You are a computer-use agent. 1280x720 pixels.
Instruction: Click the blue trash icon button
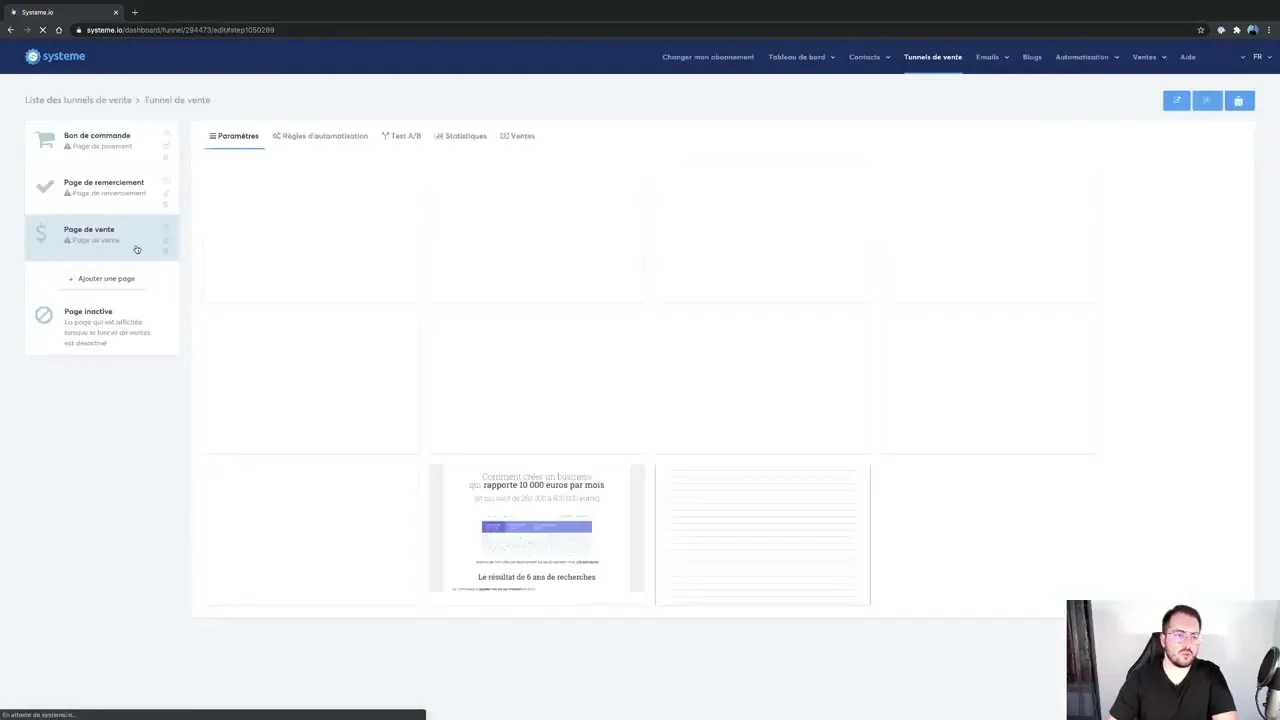click(x=1238, y=101)
